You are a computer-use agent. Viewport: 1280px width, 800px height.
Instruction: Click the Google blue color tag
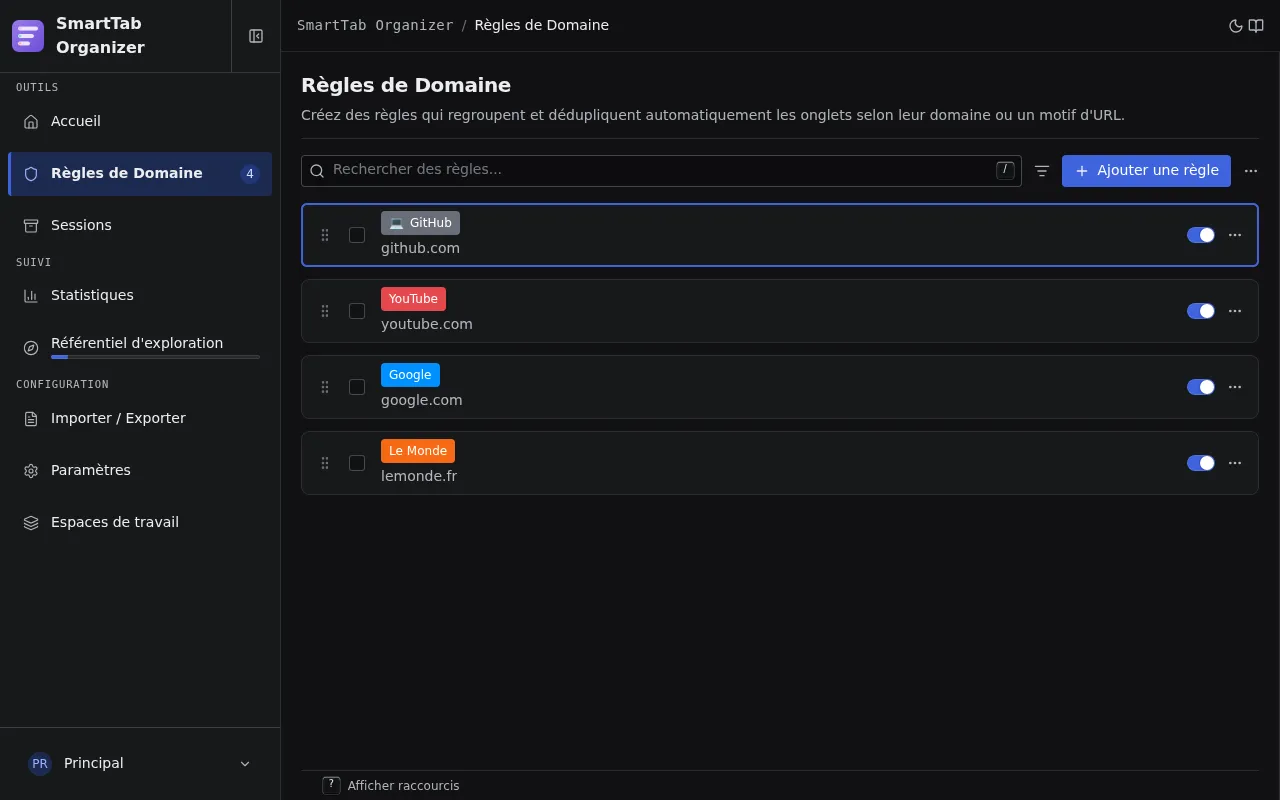[410, 375]
